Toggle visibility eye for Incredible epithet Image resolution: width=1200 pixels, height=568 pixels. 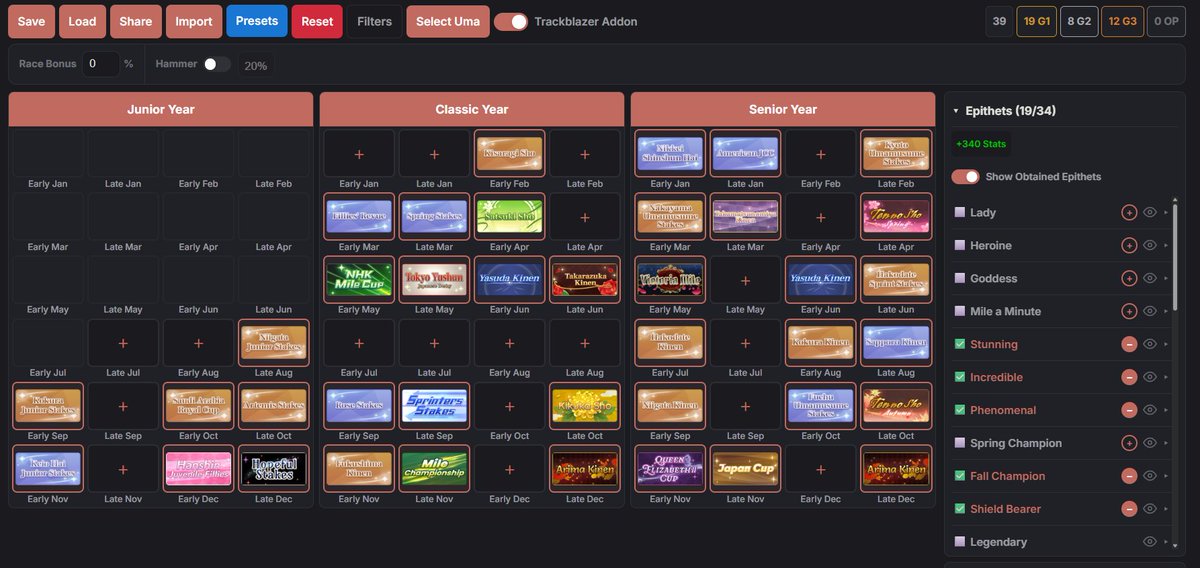coord(1150,377)
